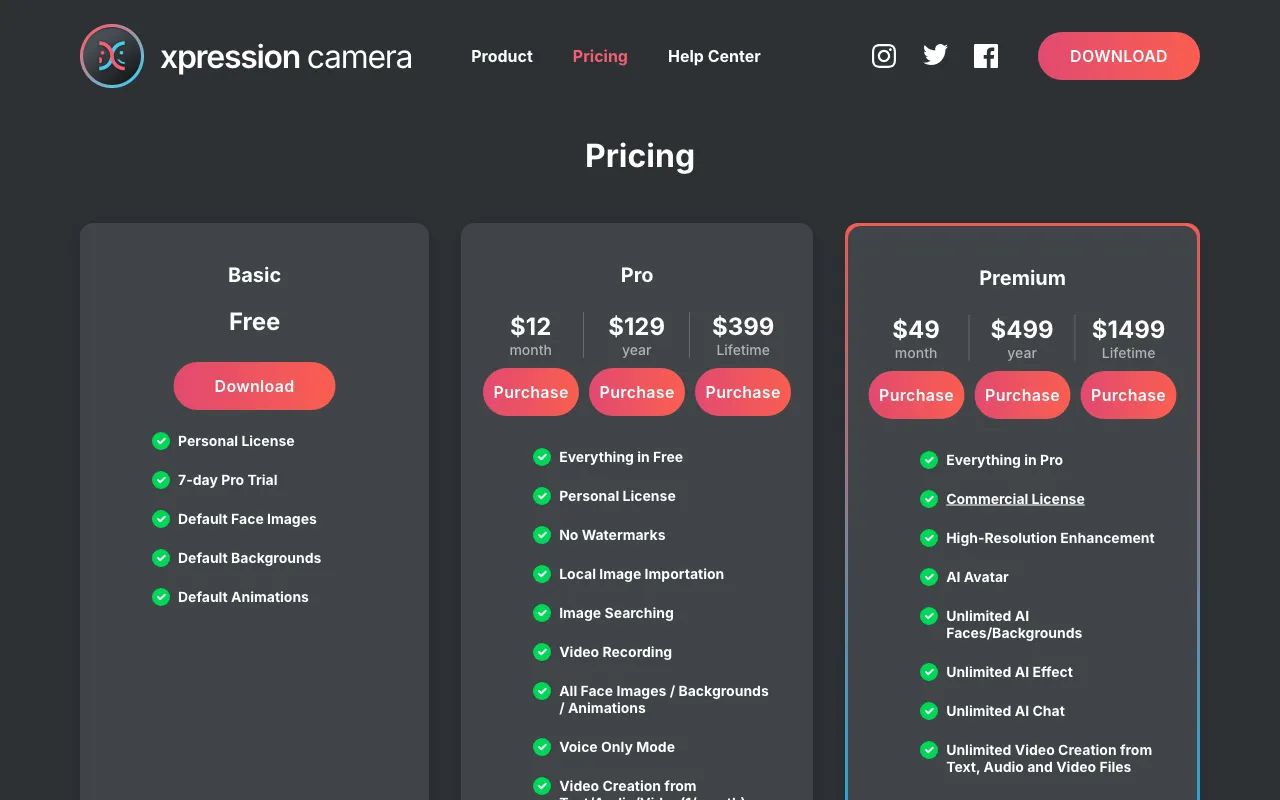1280x800 pixels.
Task: Purchase the Pro $12 monthly plan
Action: click(531, 392)
